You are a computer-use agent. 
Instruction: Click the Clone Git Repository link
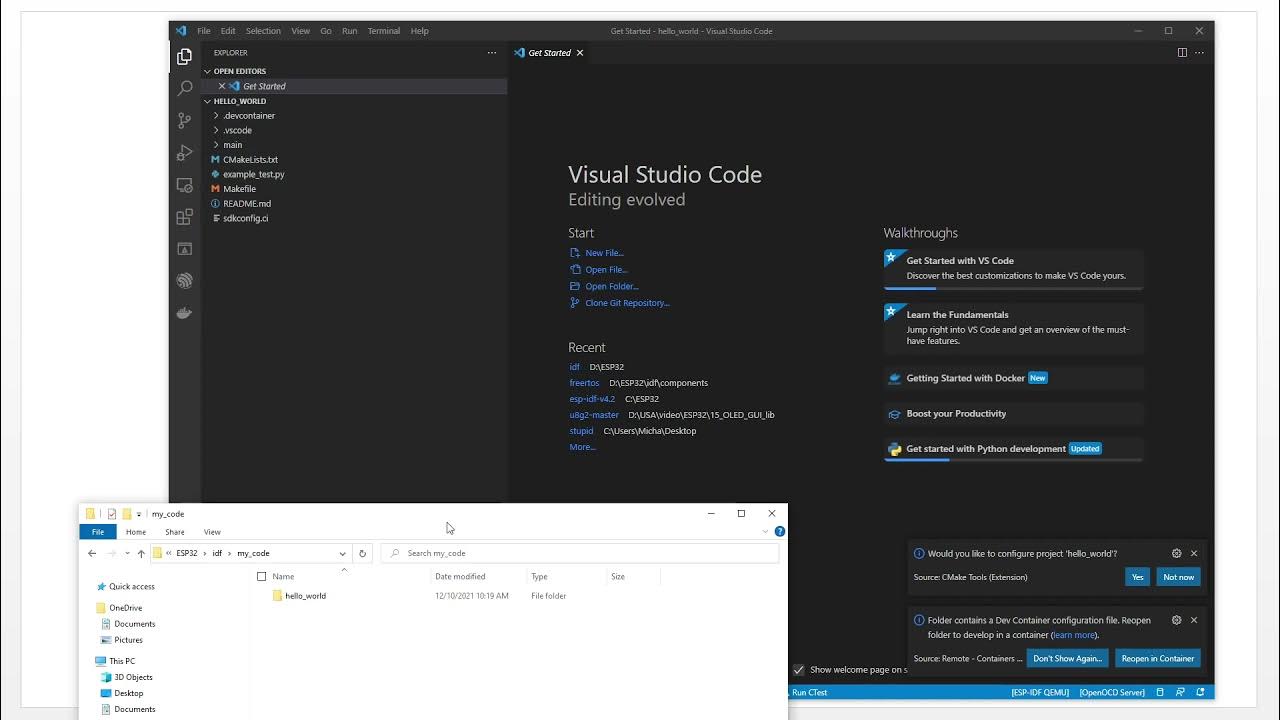point(627,303)
